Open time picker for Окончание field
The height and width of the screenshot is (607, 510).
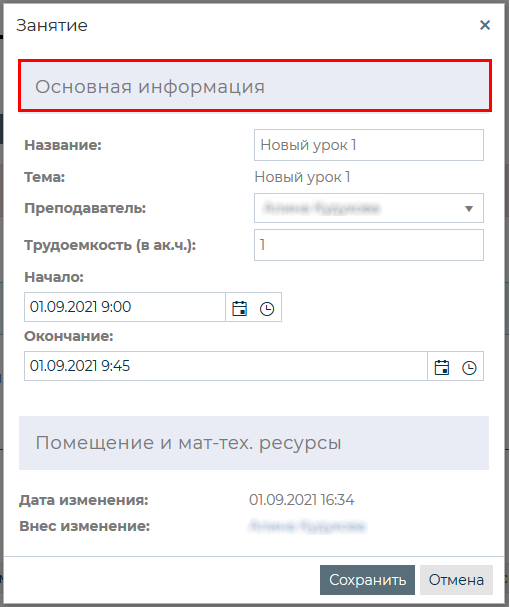pyautogui.click(x=469, y=367)
